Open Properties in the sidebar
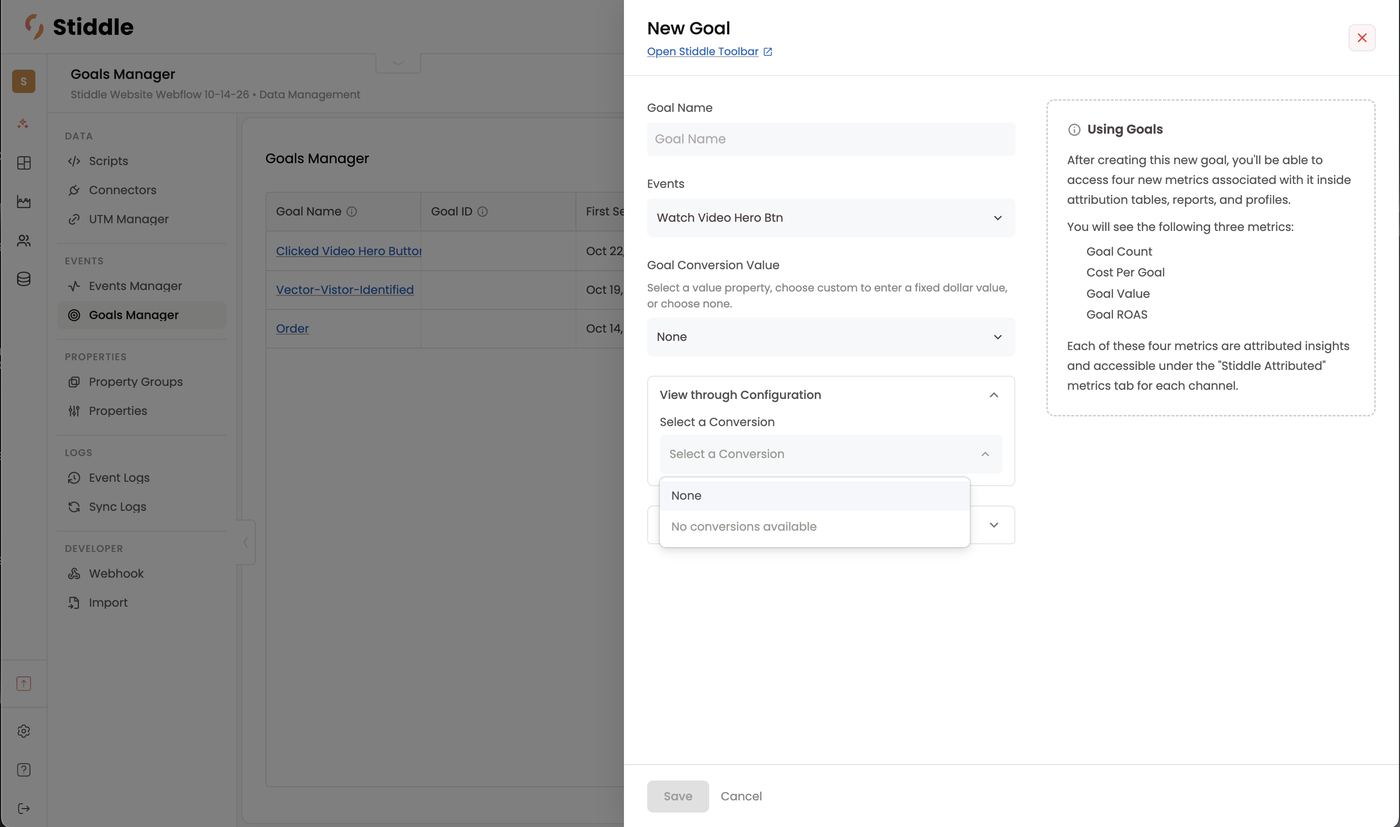The height and width of the screenshot is (827, 1400). click(142, 411)
